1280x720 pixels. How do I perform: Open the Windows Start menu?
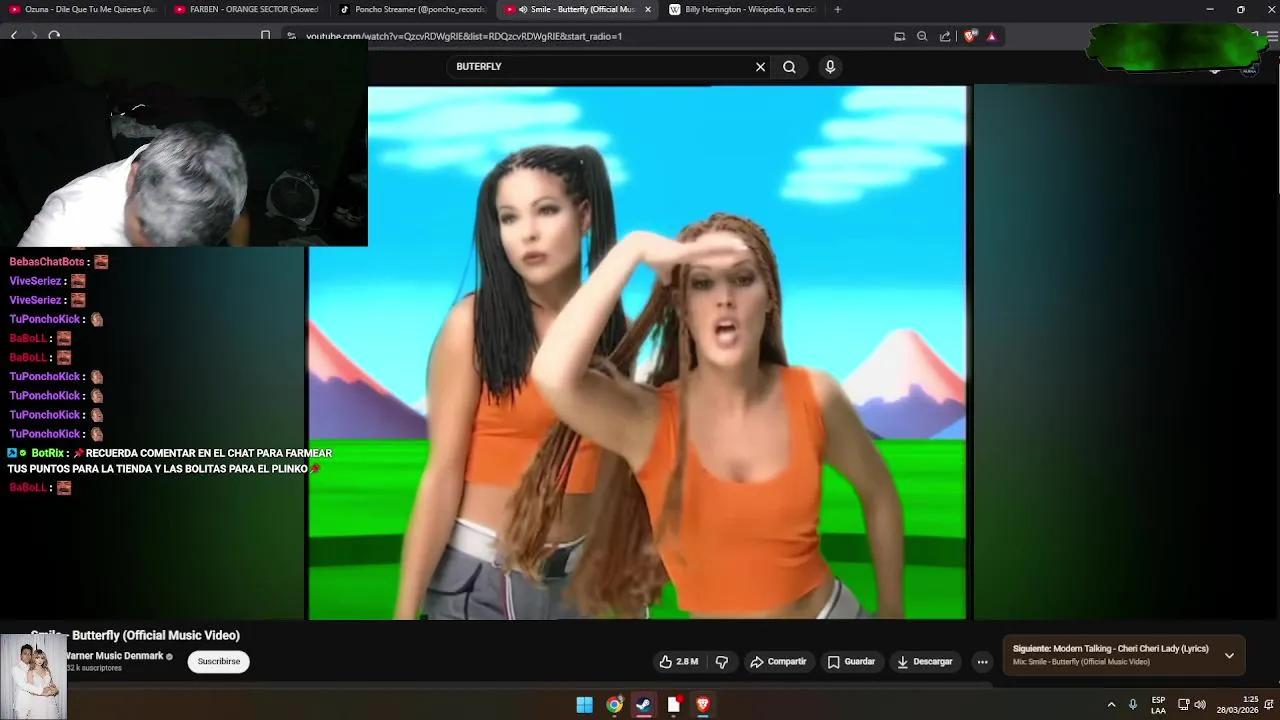tap(584, 705)
